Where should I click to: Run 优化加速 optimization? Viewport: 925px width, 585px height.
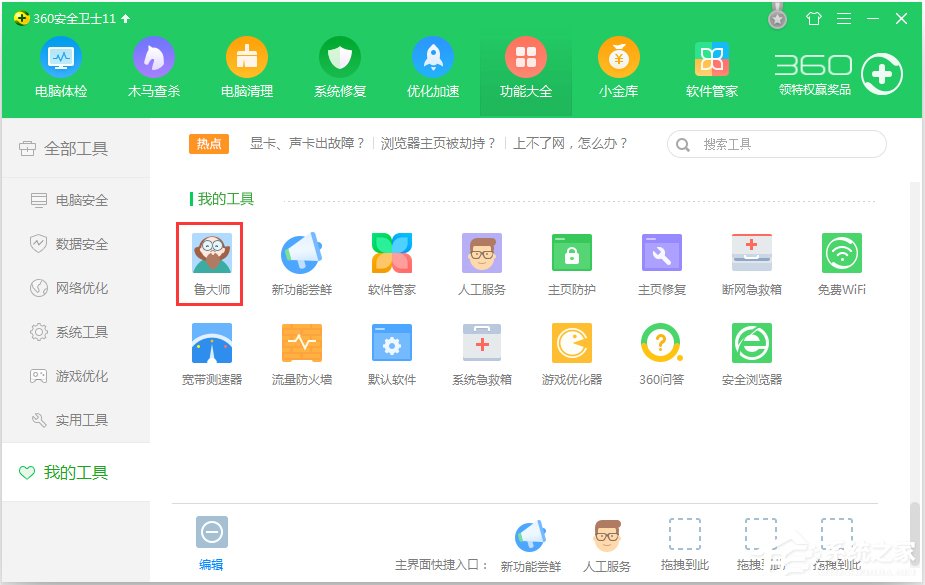(432, 67)
